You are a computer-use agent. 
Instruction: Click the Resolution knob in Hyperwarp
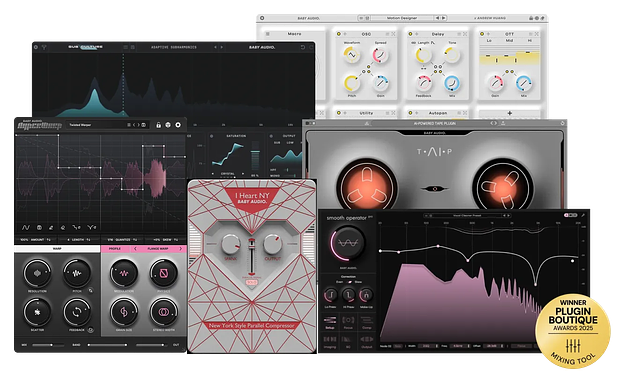[37, 273]
